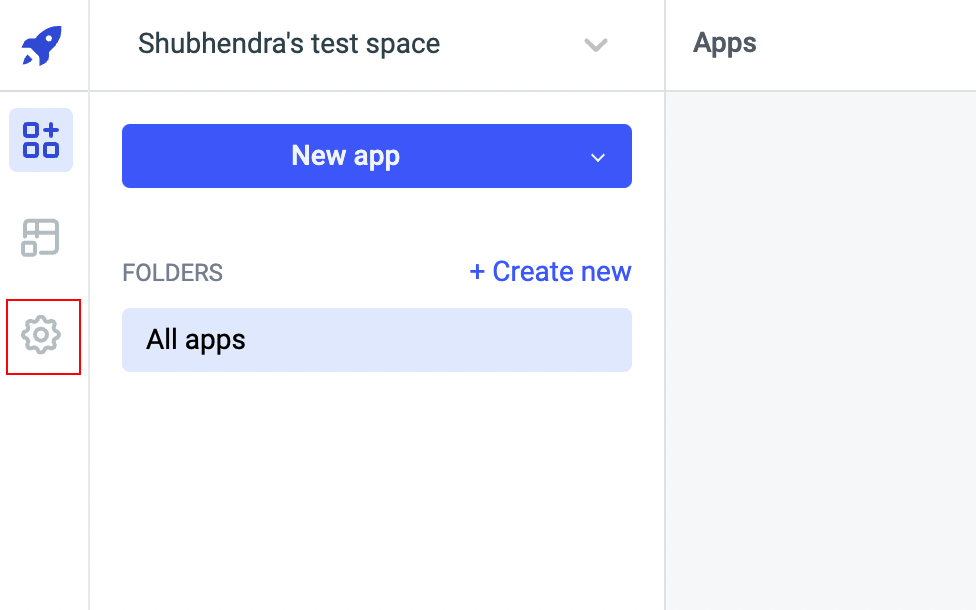
Task: Click the FOLDERS section label
Action: 172,273
